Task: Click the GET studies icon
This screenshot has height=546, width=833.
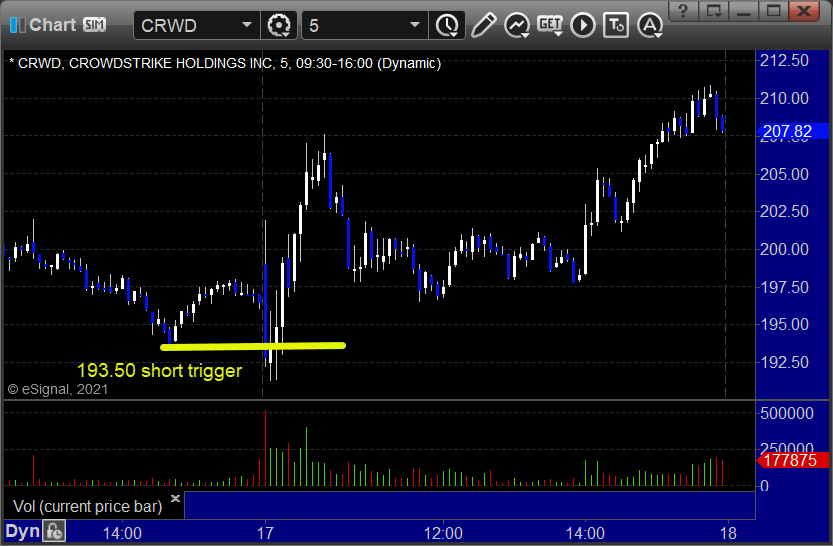Action: click(x=550, y=25)
